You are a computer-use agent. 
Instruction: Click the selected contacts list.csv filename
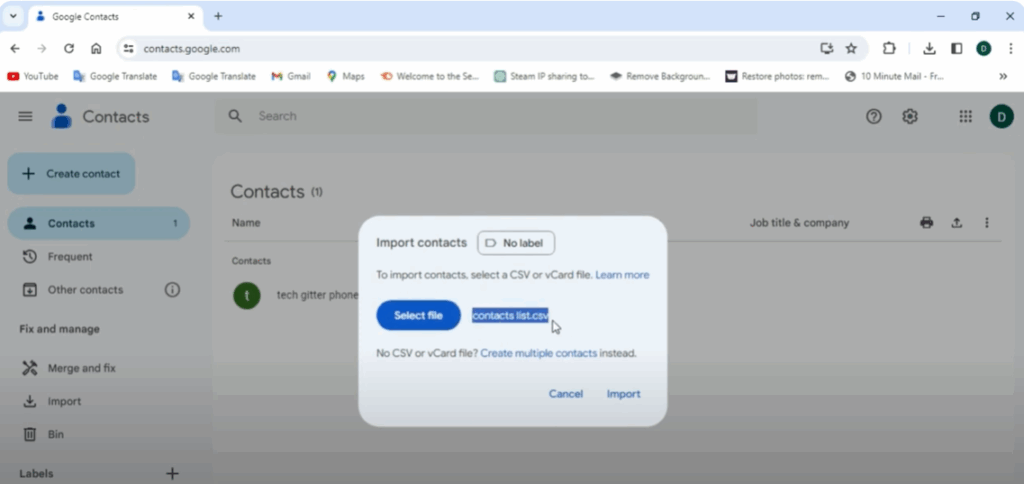point(510,315)
